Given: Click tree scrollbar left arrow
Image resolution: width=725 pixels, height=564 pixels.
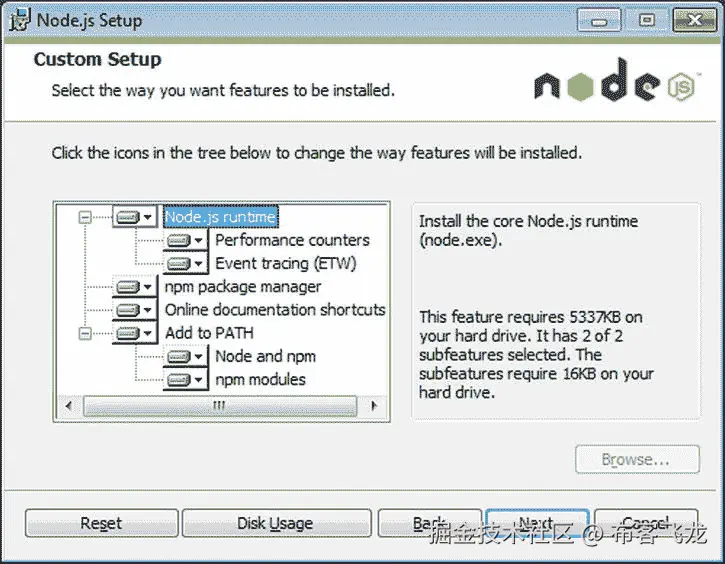Looking at the screenshot, I should 69,406.
